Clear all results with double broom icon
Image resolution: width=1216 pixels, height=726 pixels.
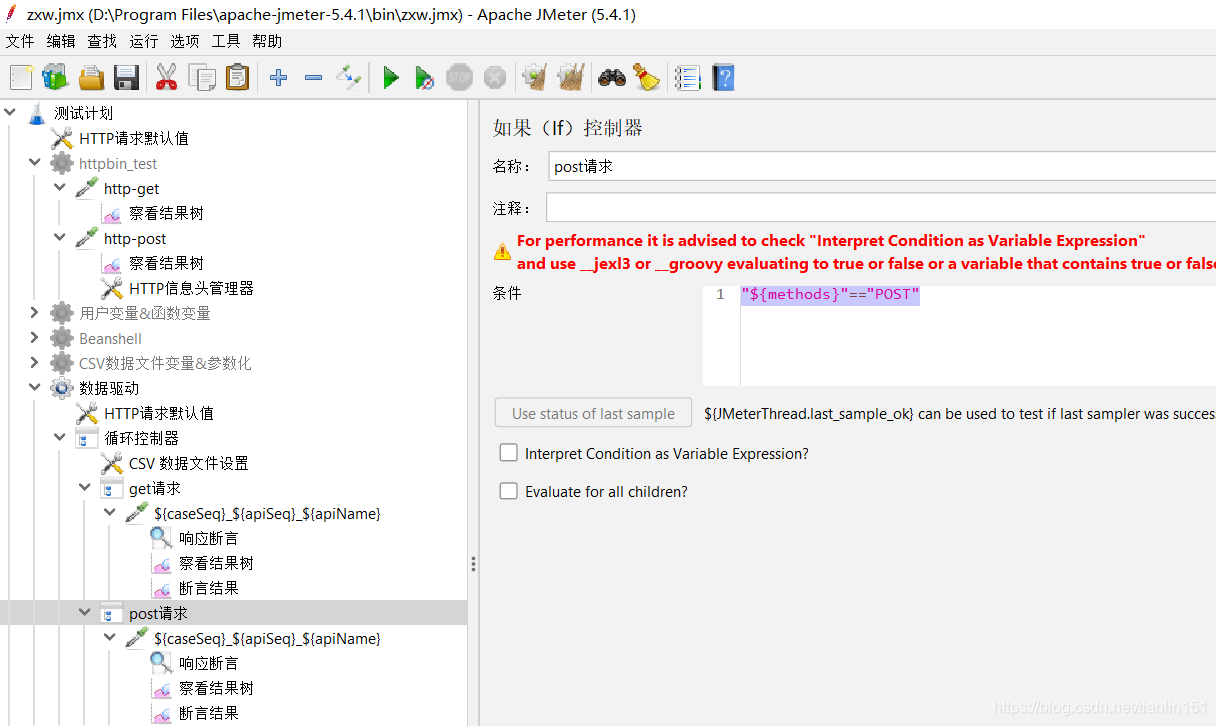point(571,77)
